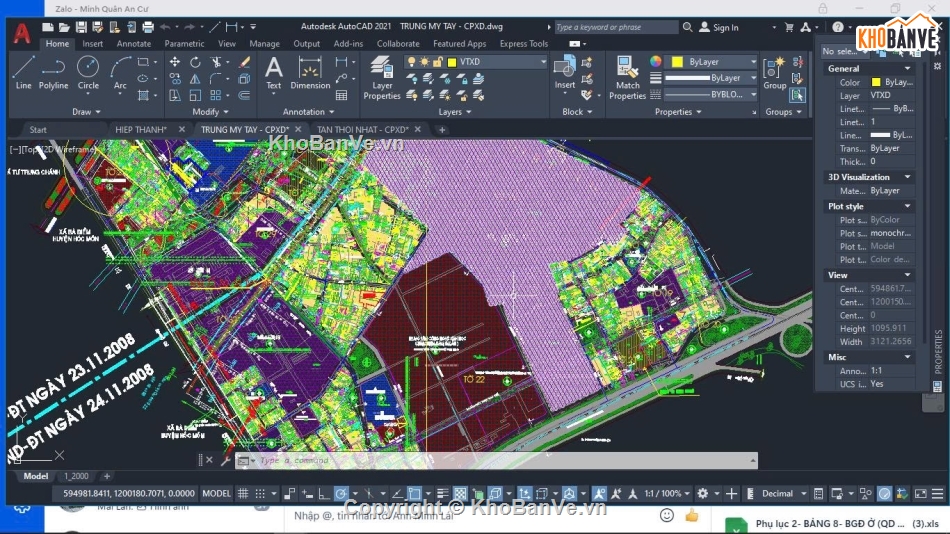Switch to HIEP THANH drawing tab
The height and width of the screenshot is (534, 950).
click(x=141, y=130)
